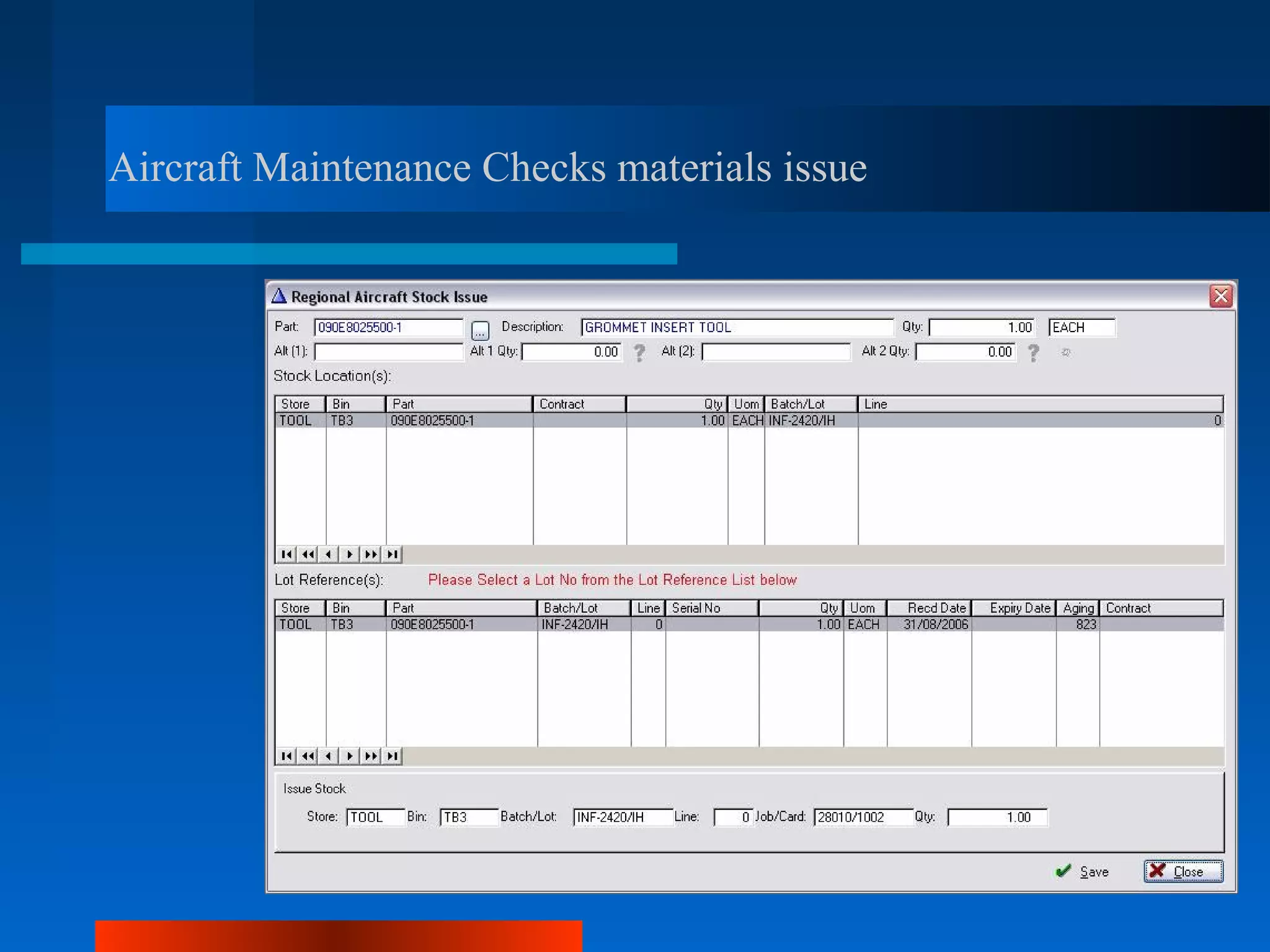Click the Issue Stock Qty field
The width and height of the screenshot is (1270, 952).
pos(998,817)
